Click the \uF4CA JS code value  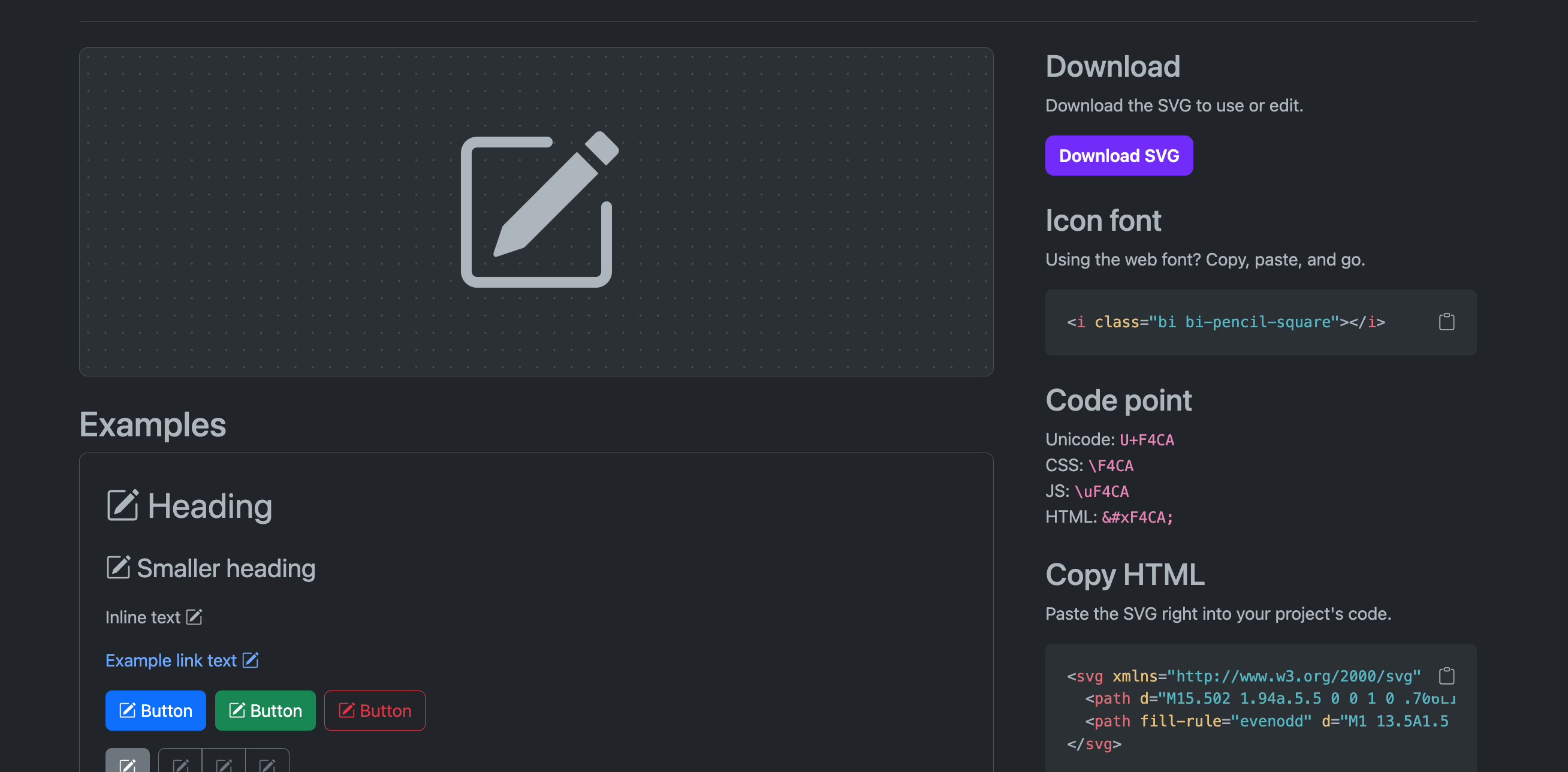[1101, 491]
